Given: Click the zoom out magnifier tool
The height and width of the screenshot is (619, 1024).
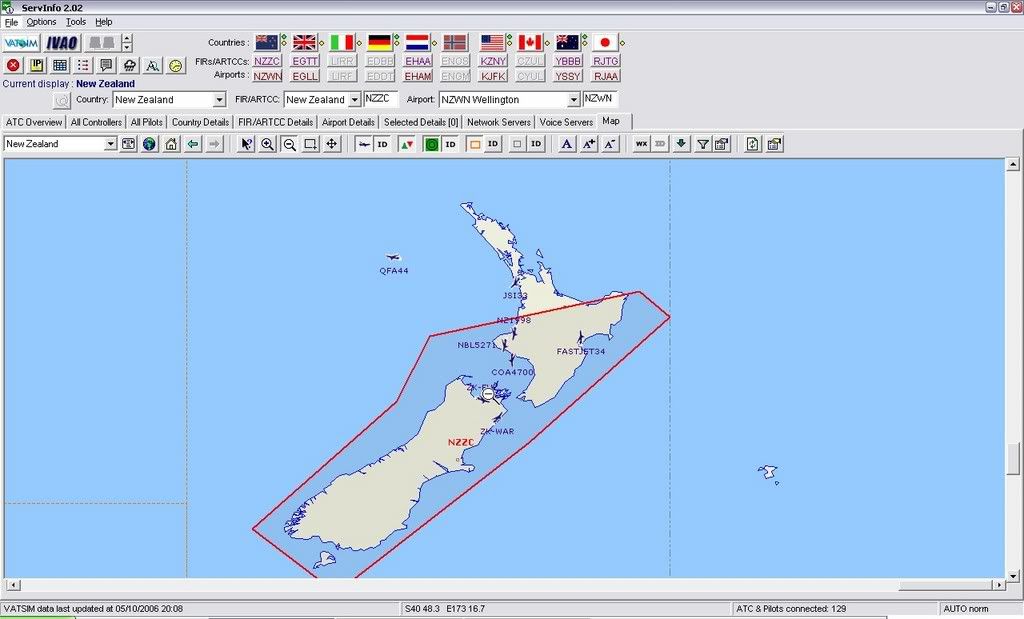Looking at the screenshot, I should tap(289, 144).
